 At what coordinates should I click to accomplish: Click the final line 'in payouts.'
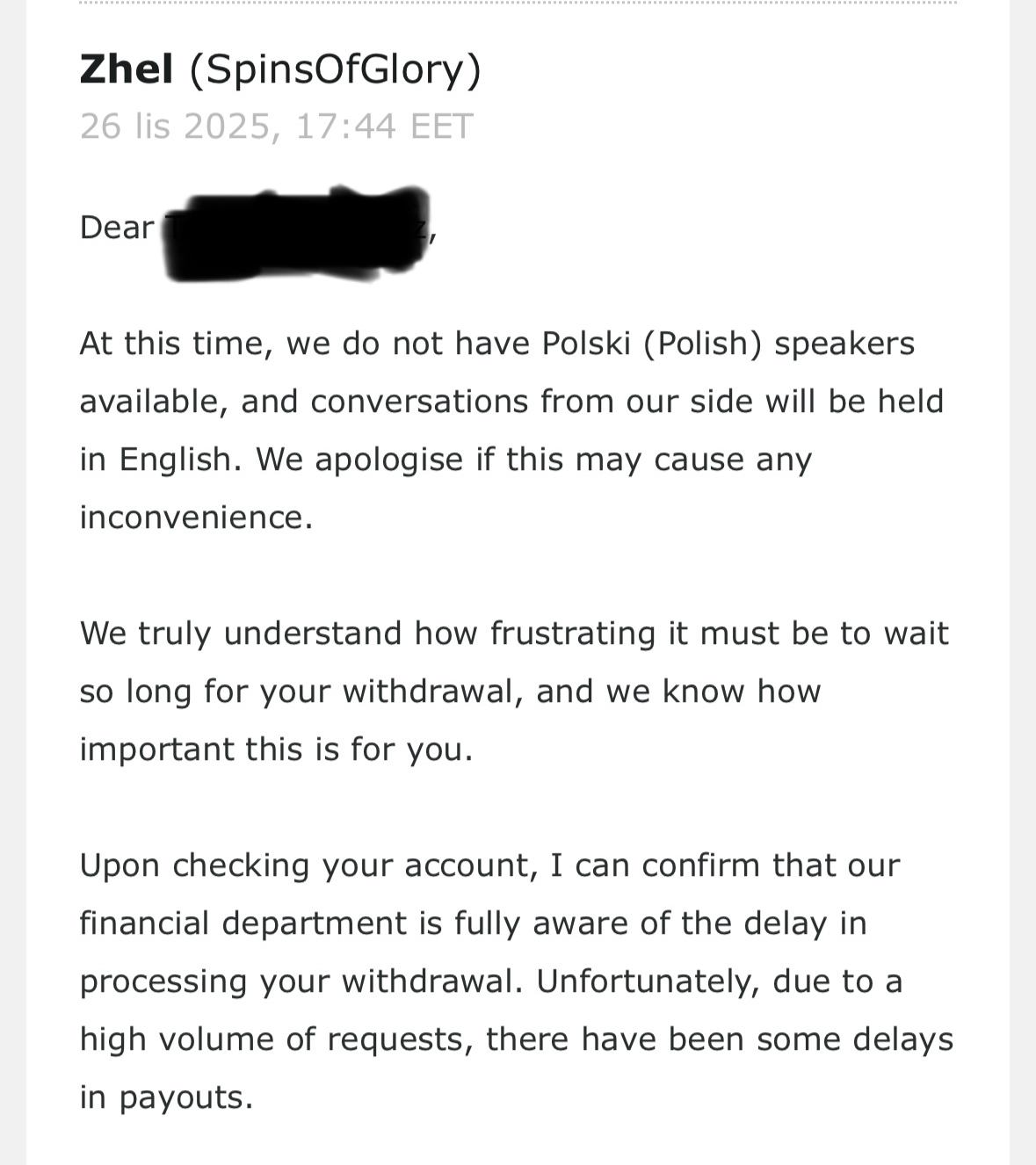[166, 1097]
